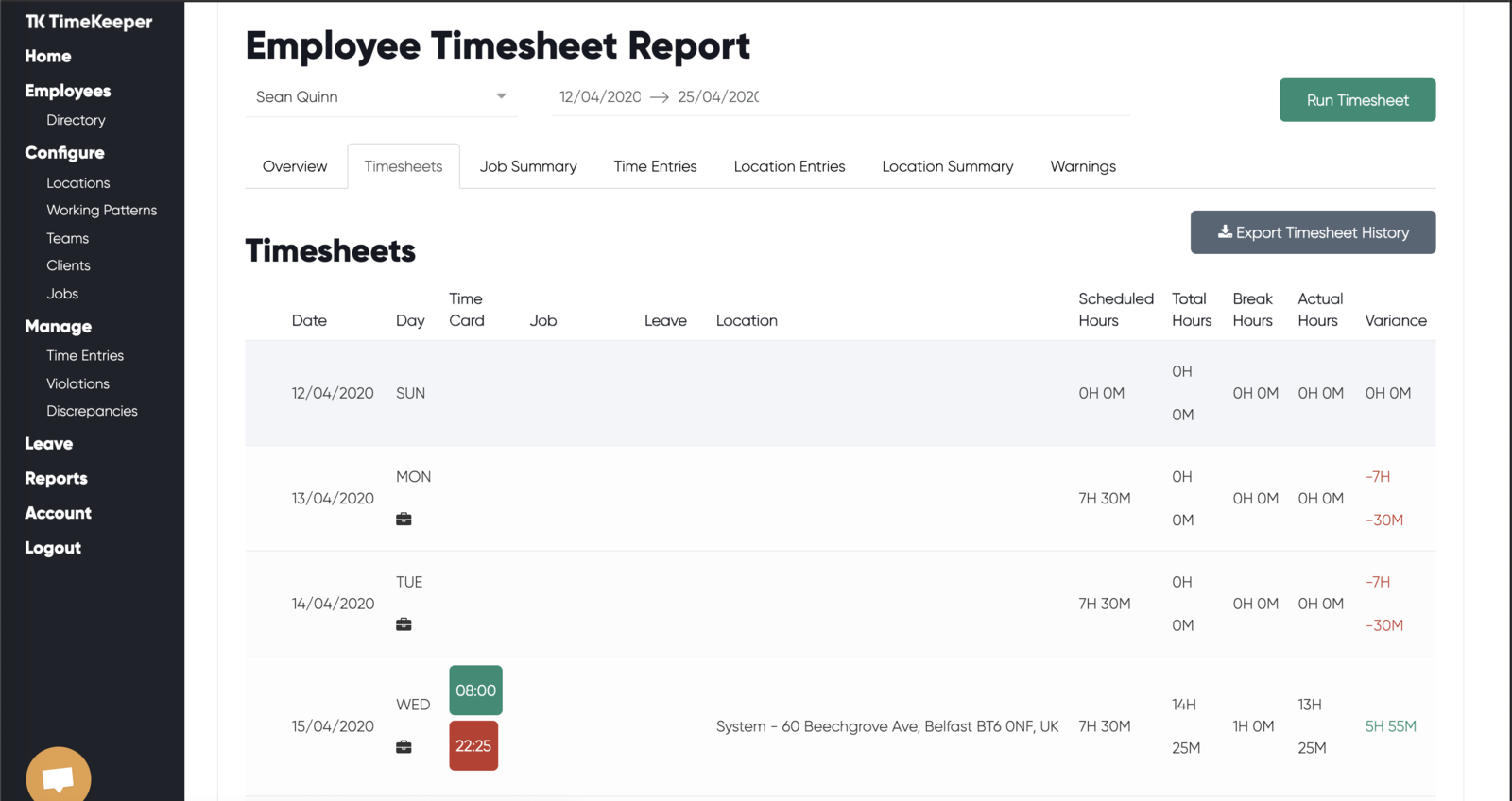
Task: Click the Run Timesheet button
Action: 1357,100
